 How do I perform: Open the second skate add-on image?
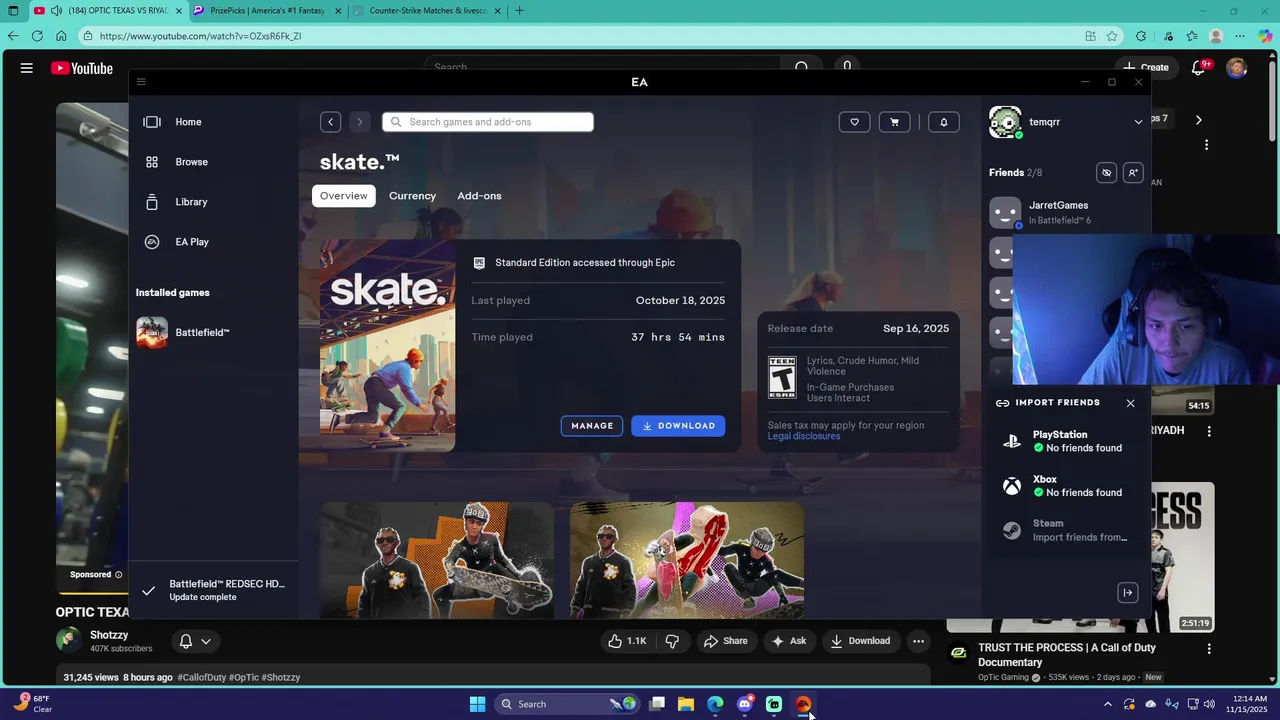[686, 560]
